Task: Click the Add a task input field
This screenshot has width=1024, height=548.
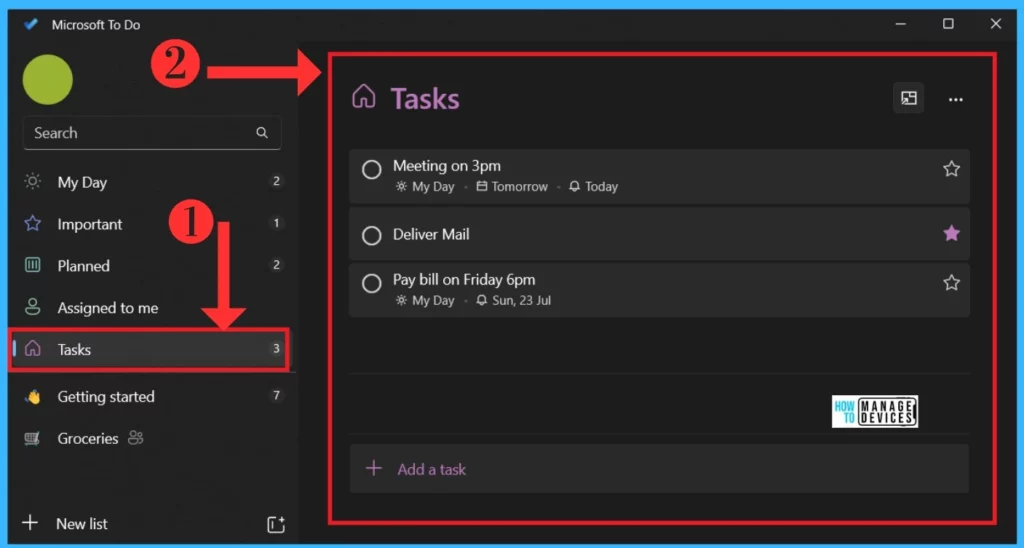Action: pos(659,468)
